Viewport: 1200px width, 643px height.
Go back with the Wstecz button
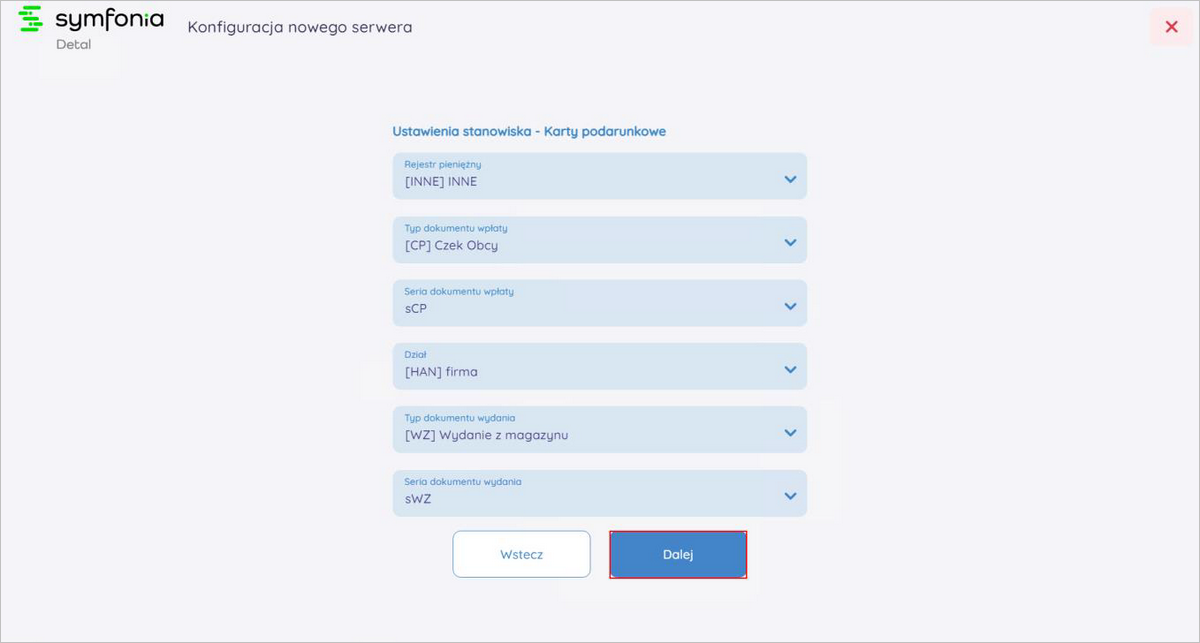pyautogui.click(x=522, y=554)
